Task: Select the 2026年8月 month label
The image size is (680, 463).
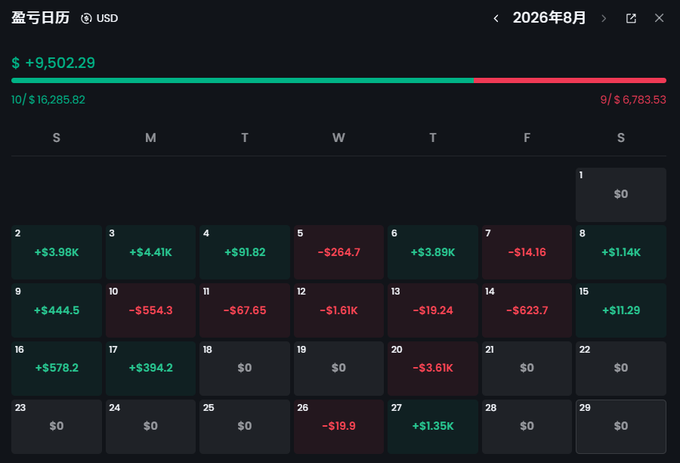Action: click(x=549, y=18)
